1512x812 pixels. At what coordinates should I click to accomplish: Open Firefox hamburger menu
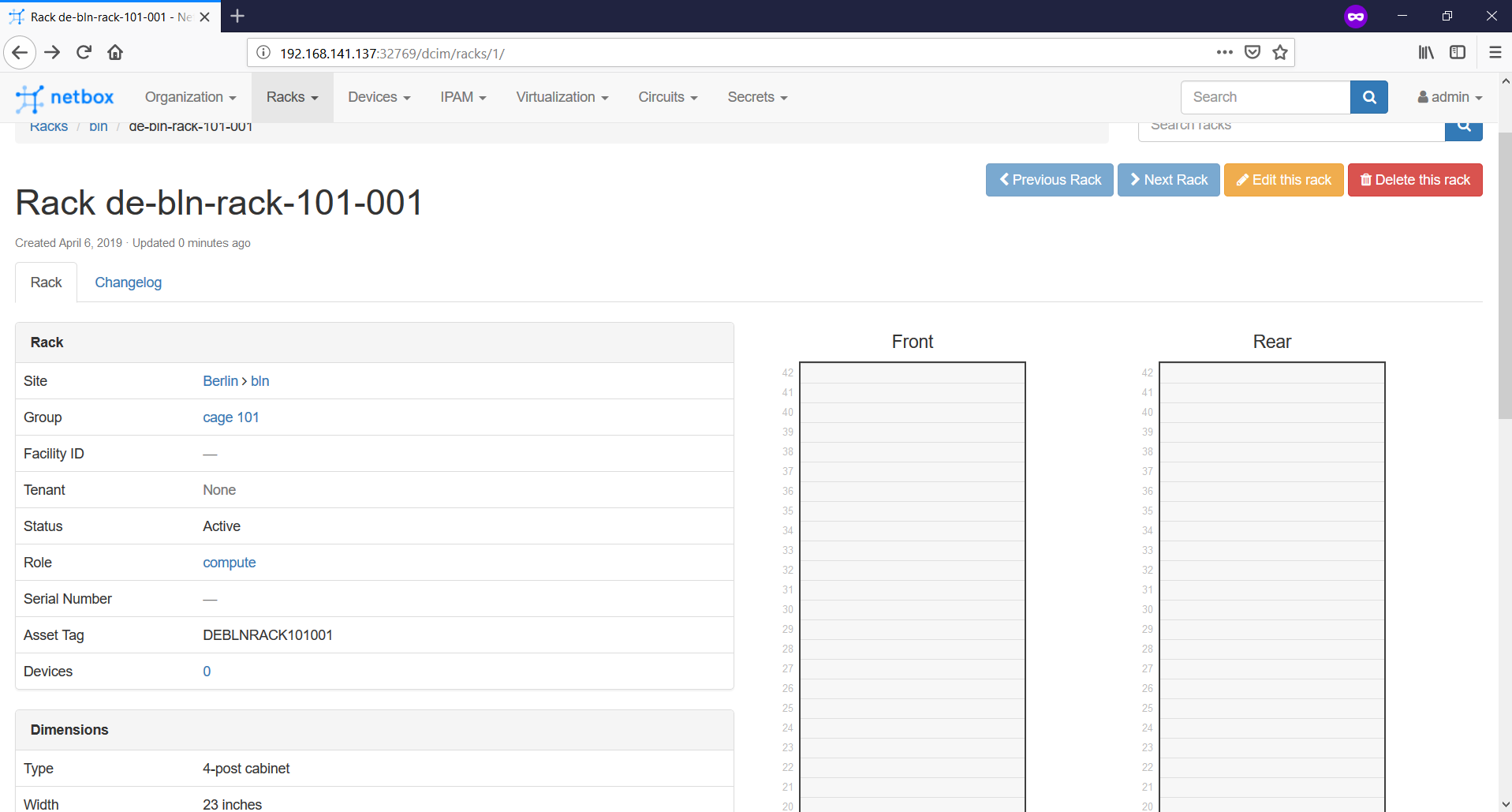(1495, 52)
